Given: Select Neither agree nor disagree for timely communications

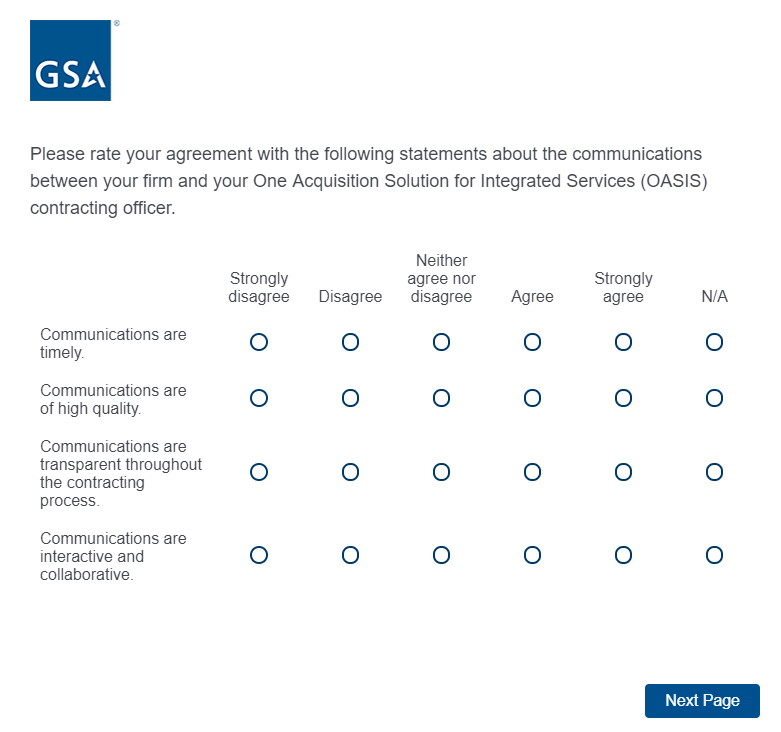Looking at the screenshot, I should (x=441, y=342).
